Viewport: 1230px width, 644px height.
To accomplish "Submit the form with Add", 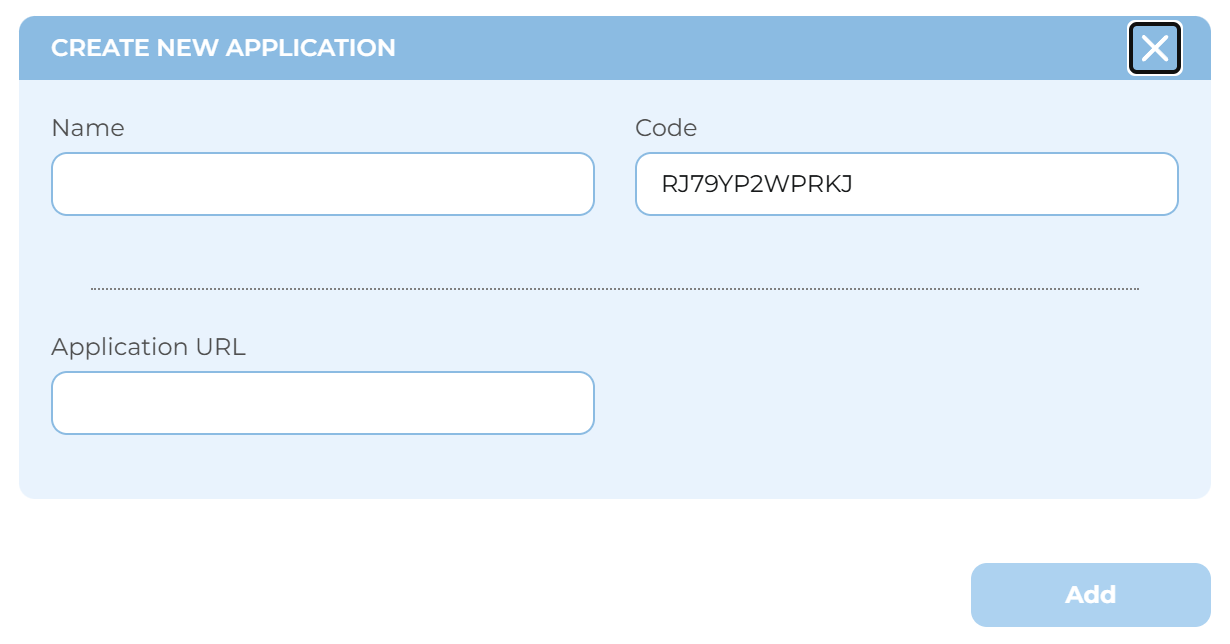I will [x=1090, y=595].
